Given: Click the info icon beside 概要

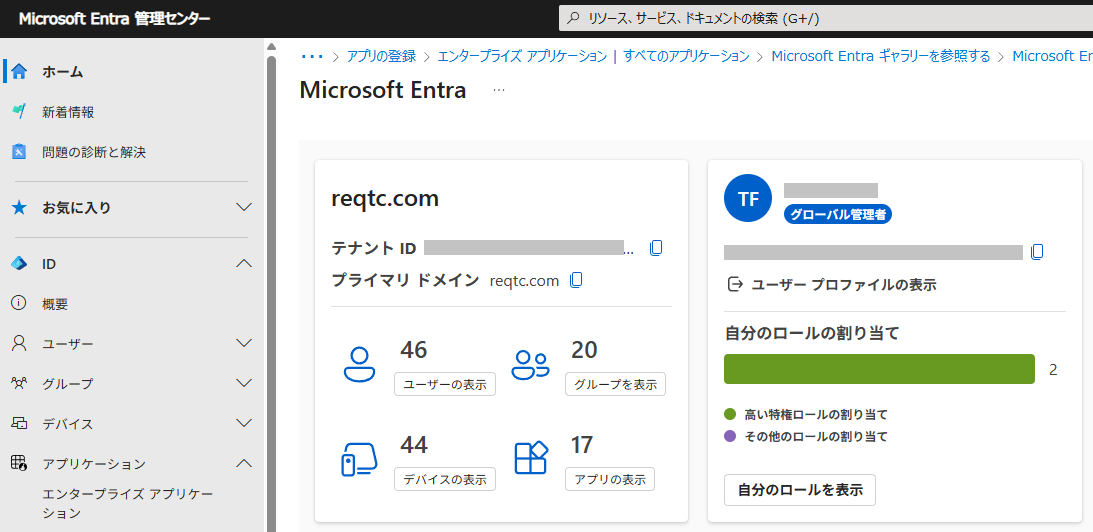Looking at the screenshot, I should 20,303.
